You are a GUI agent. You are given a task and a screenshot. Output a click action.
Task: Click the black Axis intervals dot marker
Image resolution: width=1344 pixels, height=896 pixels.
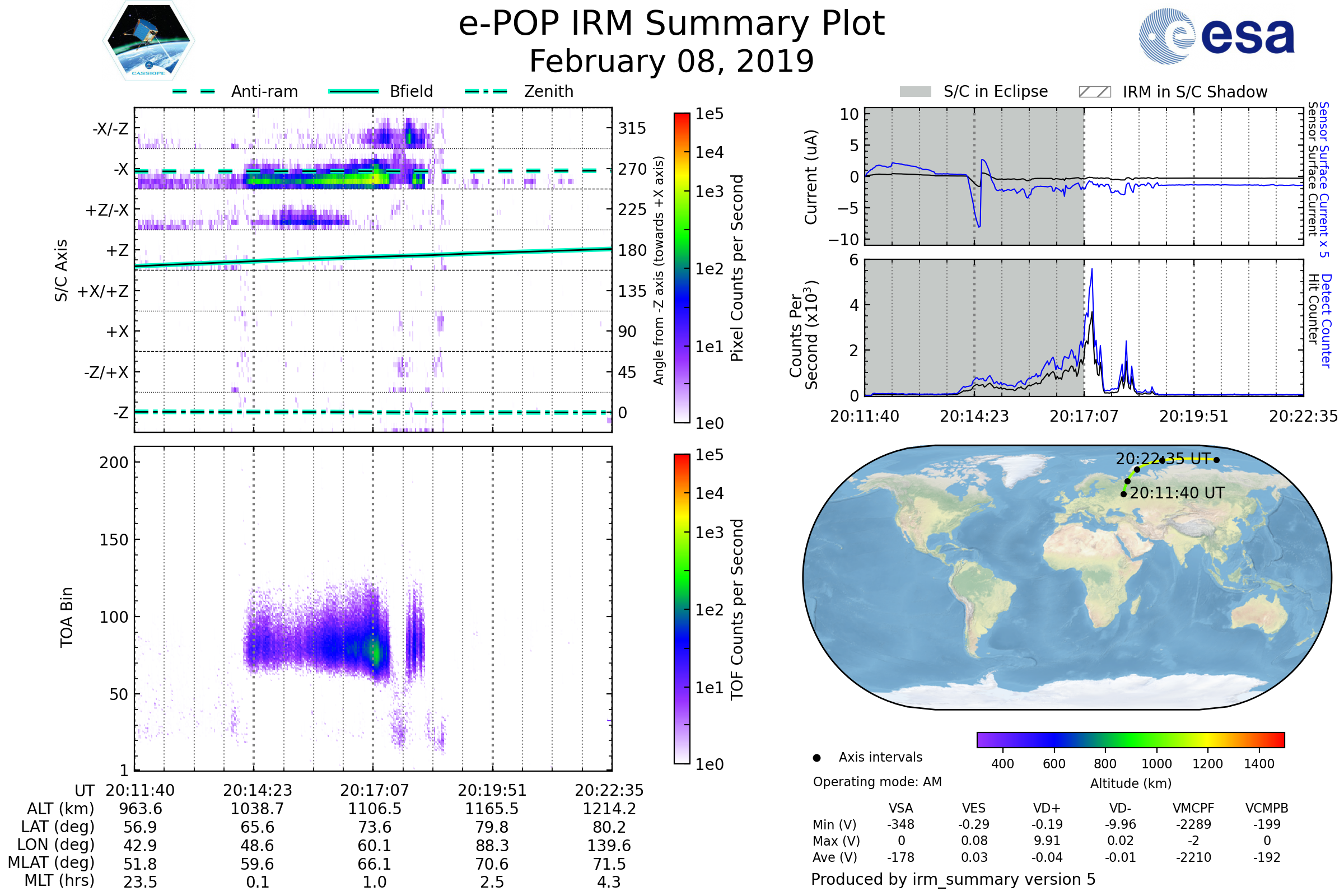816,758
